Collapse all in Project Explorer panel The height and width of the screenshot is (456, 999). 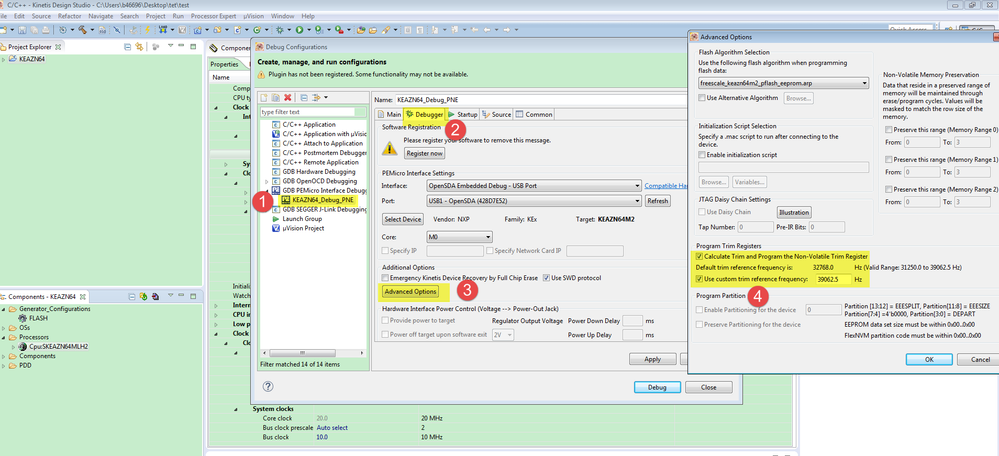[127, 46]
